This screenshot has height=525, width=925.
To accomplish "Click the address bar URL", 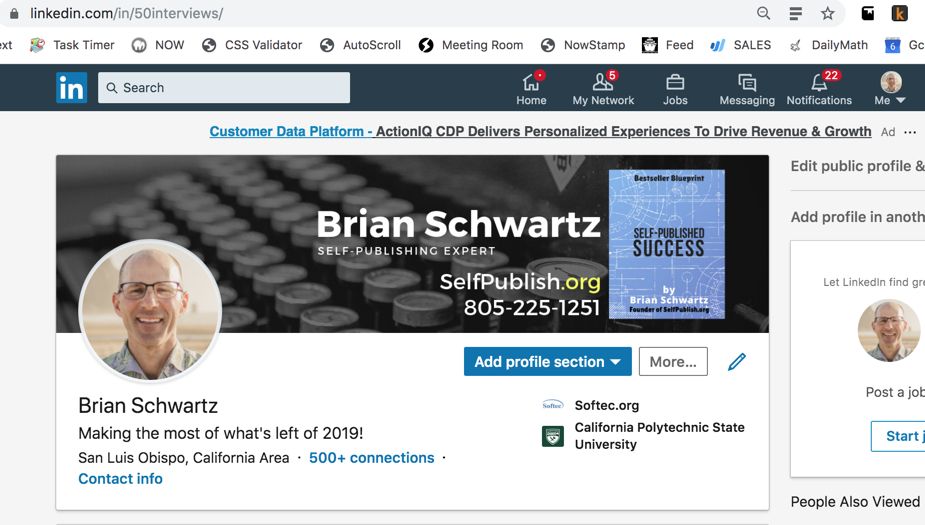I will pyautogui.click(x=126, y=13).
